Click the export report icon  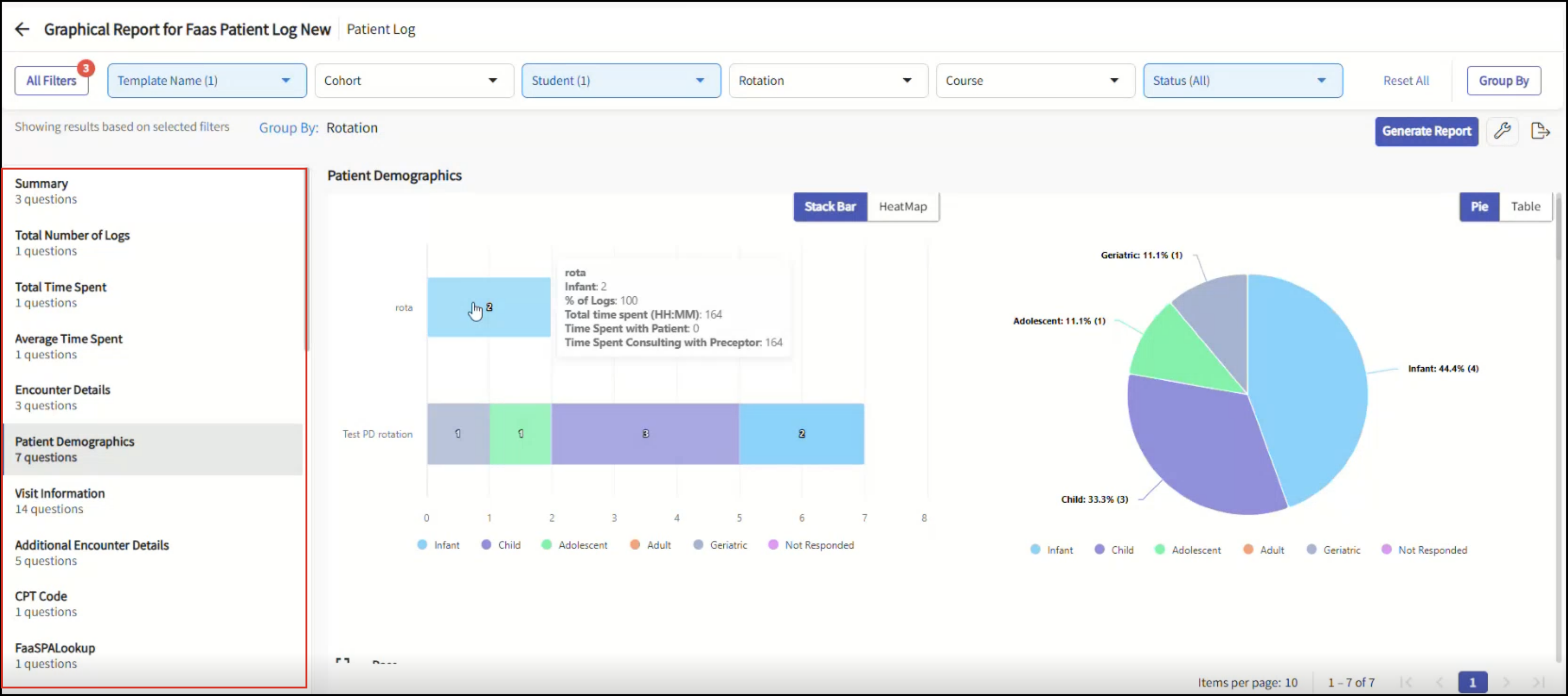[1540, 131]
